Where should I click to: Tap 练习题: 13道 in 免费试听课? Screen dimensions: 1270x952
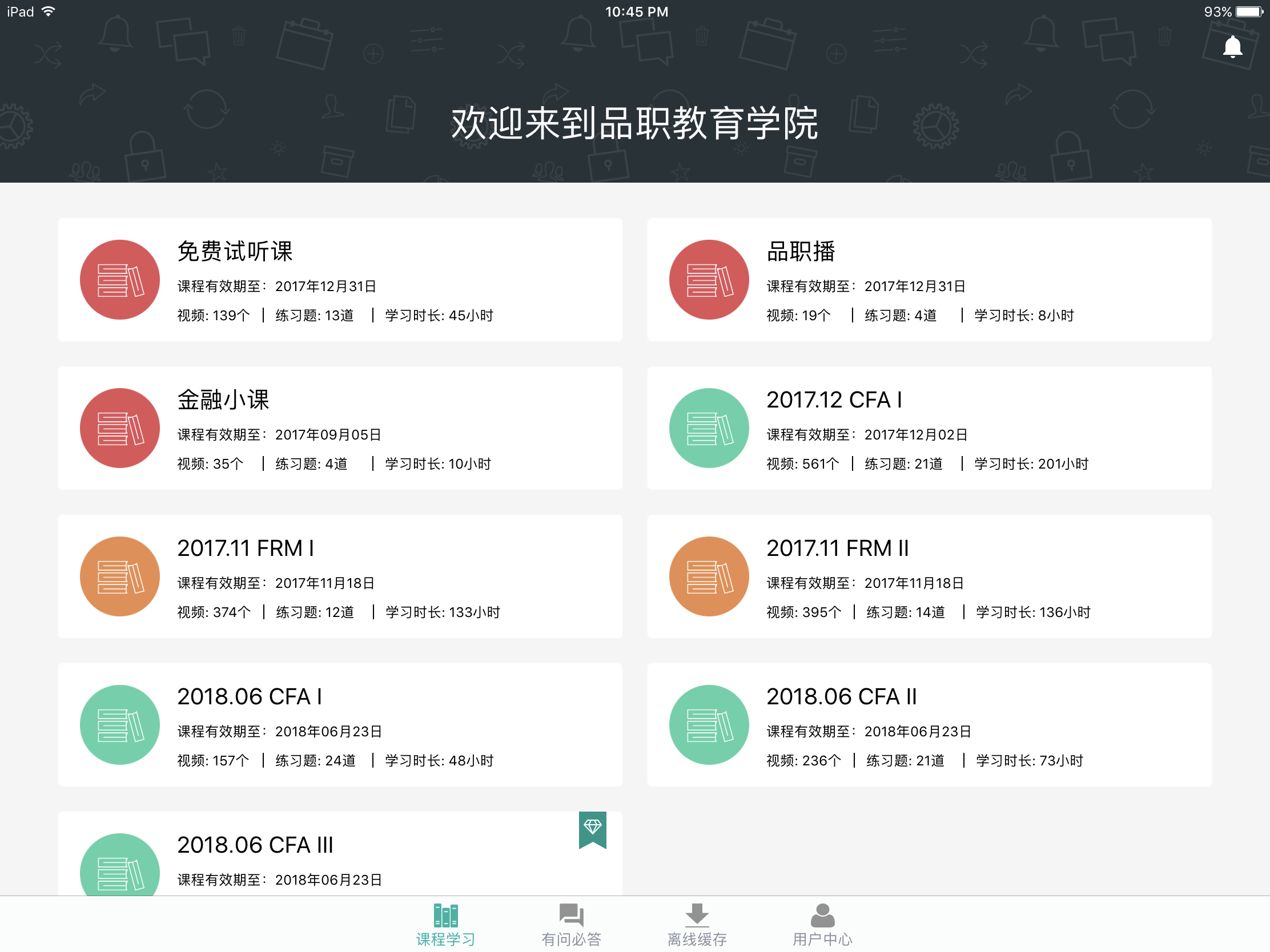315,315
